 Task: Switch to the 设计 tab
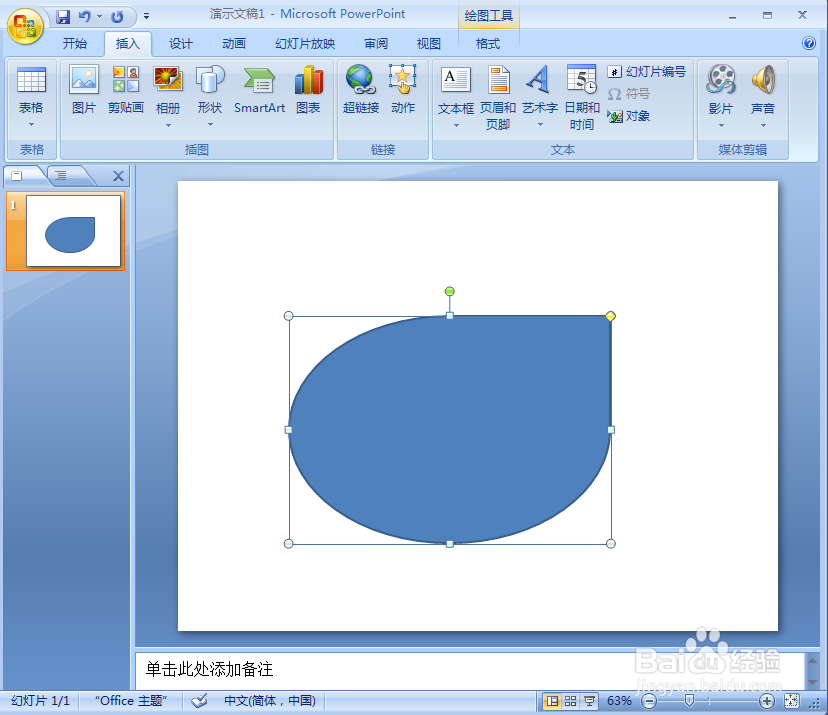pos(180,43)
